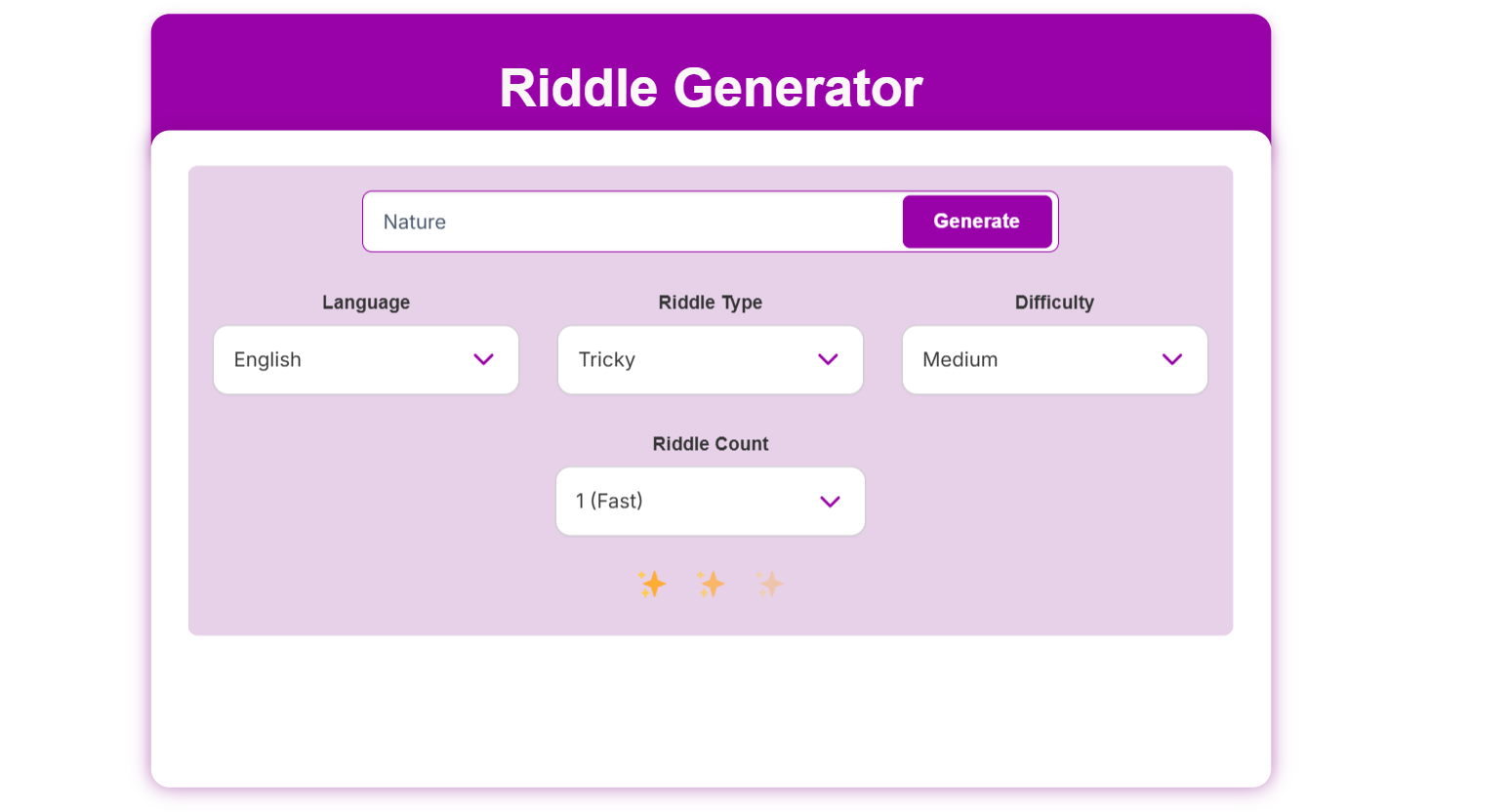Screen dimensions: 1512x812
Task: Click the Riddle Count field label
Action: pyautogui.click(x=710, y=443)
